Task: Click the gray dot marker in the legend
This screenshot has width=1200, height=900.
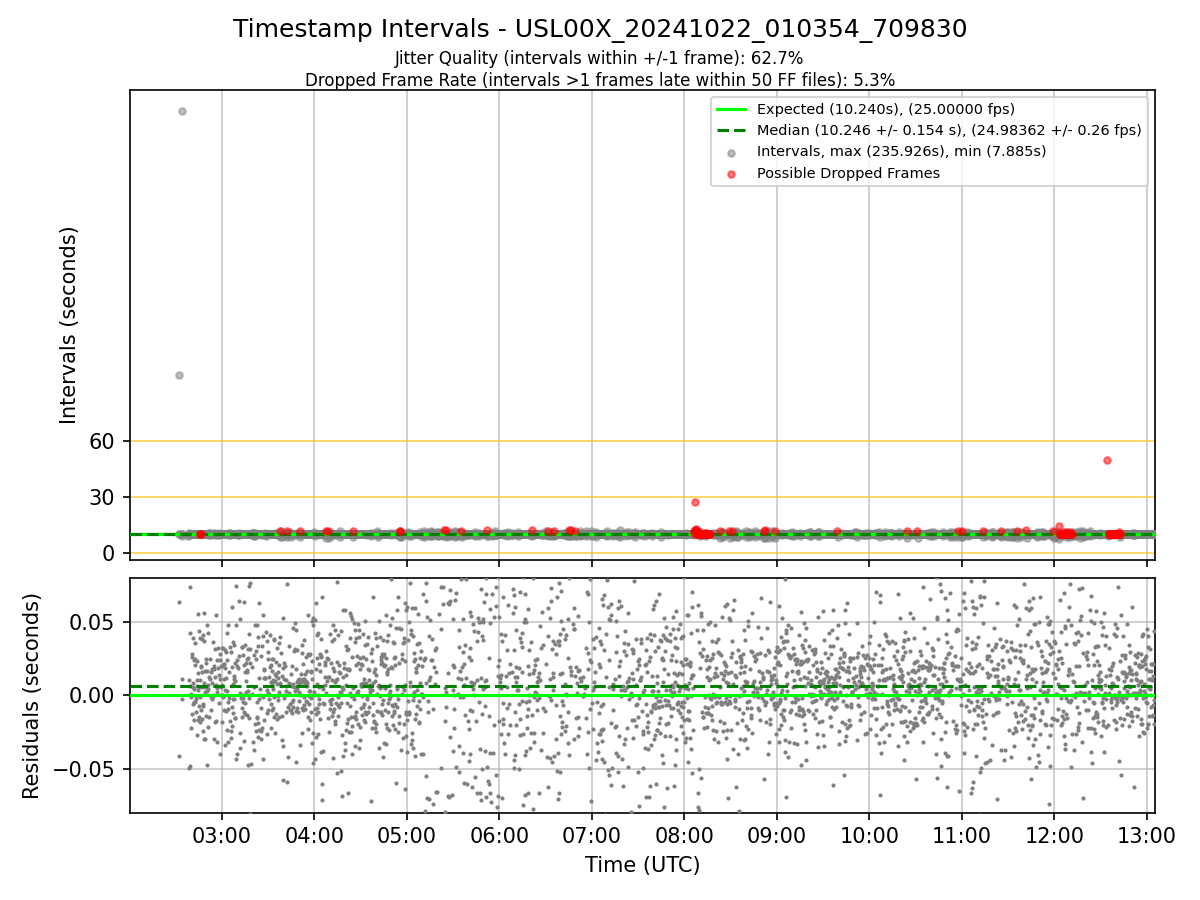Action: tap(731, 153)
